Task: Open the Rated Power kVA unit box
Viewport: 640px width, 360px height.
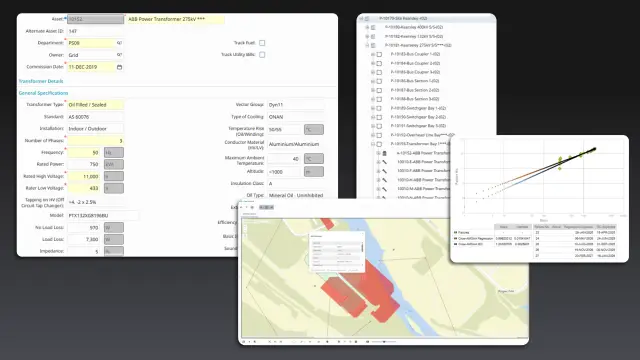Action: (x=114, y=164)
